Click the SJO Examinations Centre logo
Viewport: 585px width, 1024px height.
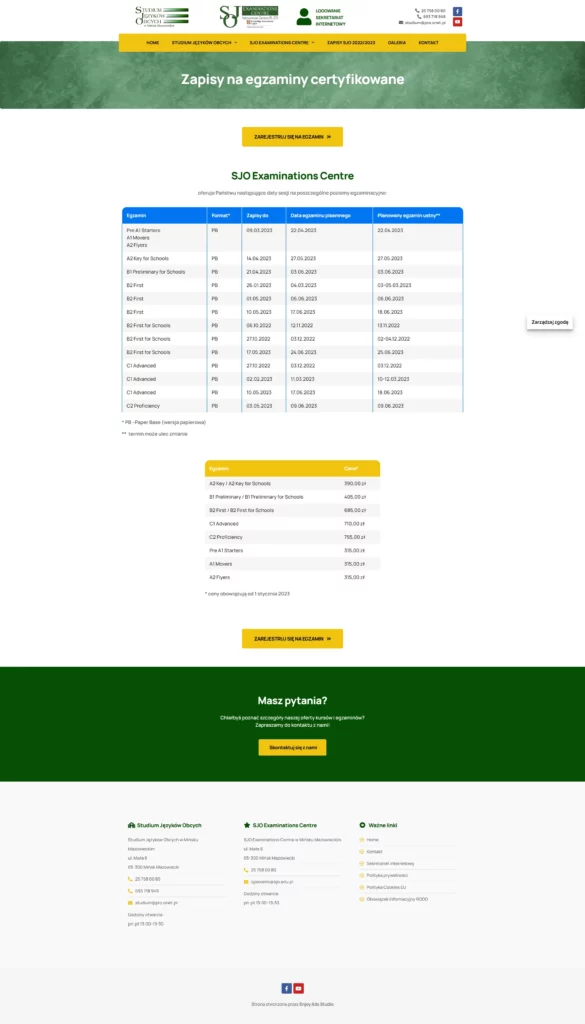[x=249, y=16]
